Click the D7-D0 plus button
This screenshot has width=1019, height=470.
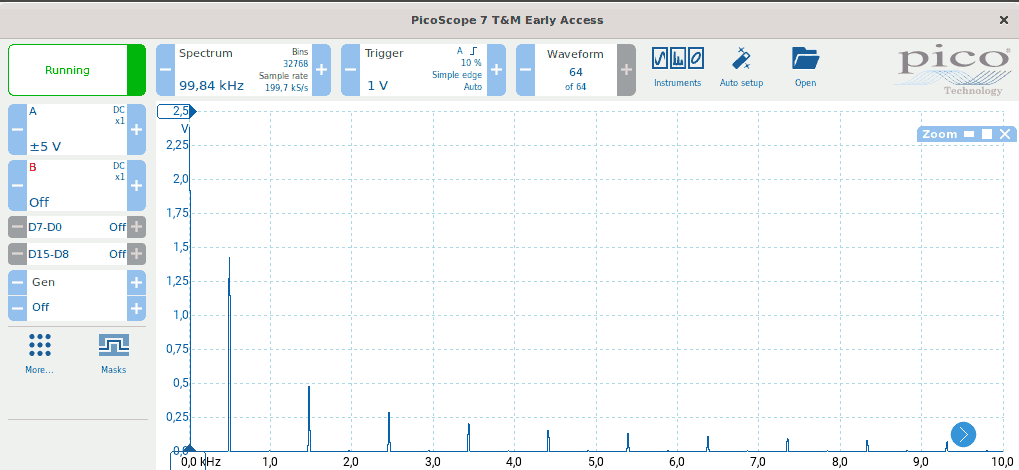click(x=136, y=228)
